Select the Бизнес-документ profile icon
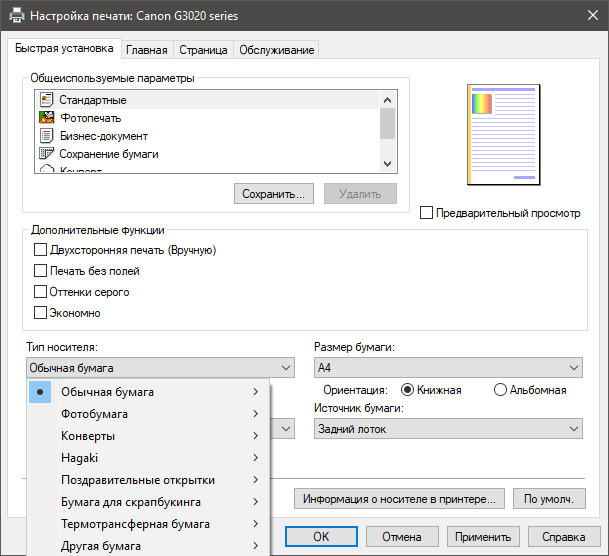Screen dimensions: 609x556 pyautogui.click(x=47, y=136)
